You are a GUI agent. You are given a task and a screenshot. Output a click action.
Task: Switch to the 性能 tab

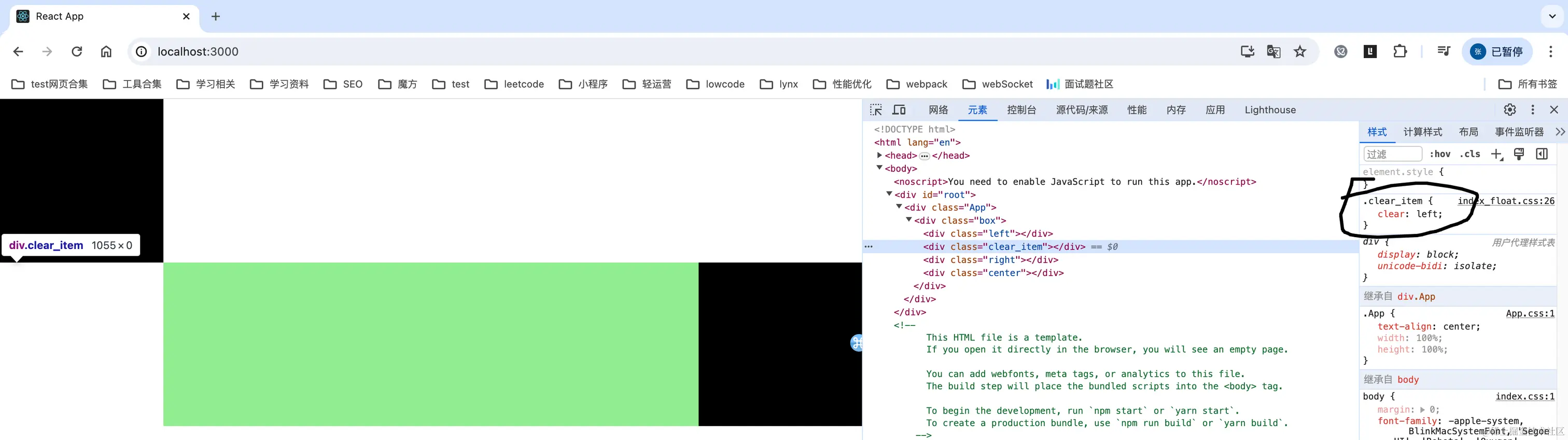point(1137,109)
